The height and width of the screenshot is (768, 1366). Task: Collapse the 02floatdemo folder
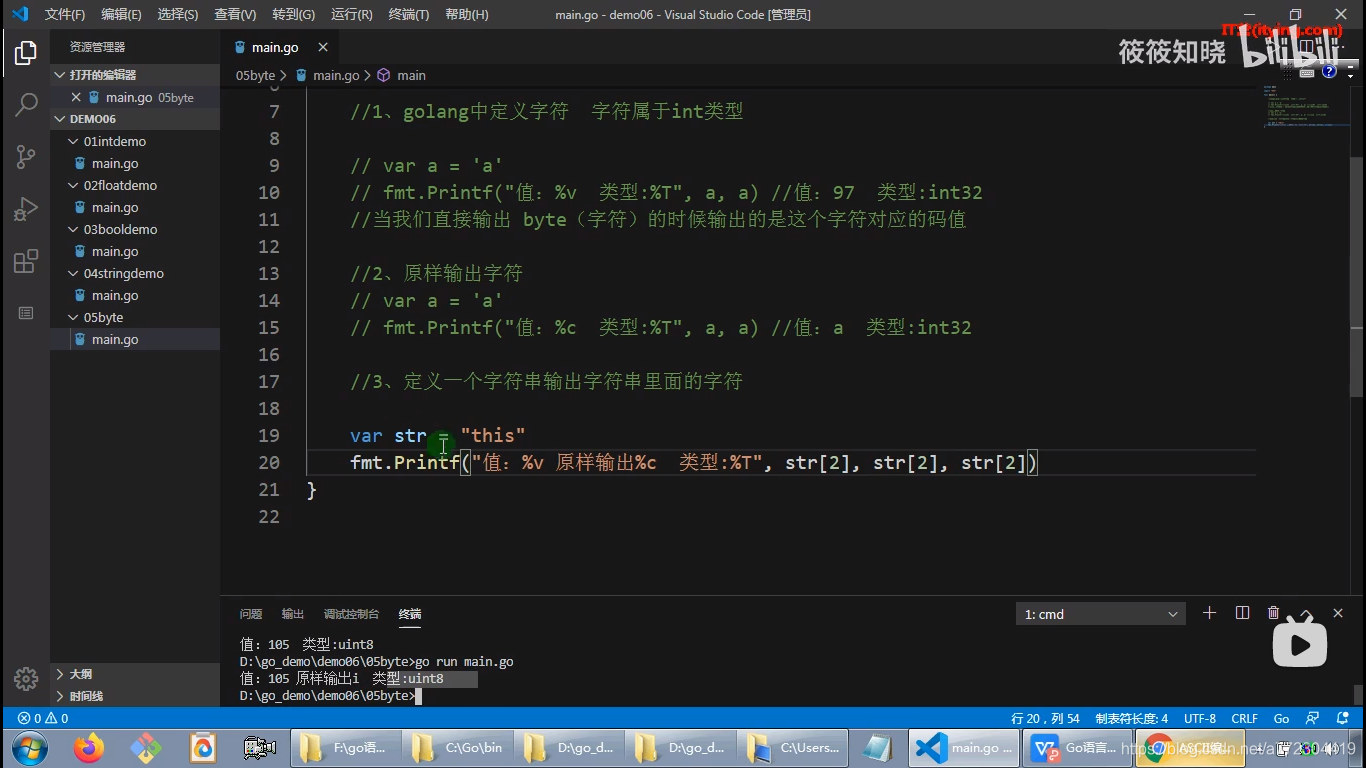point(135,185)
